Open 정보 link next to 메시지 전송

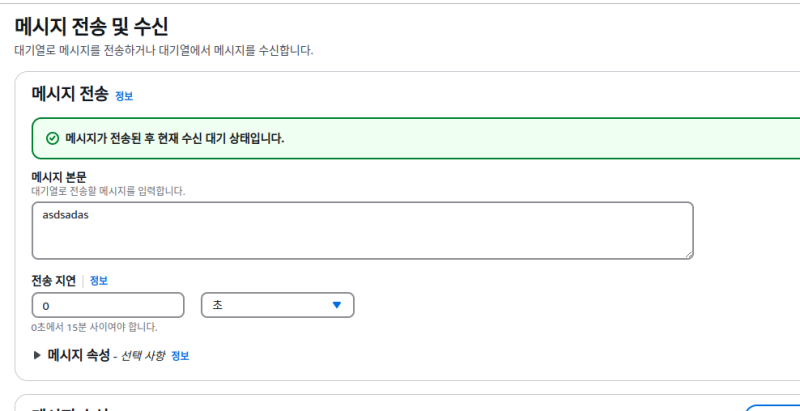coord(124,96)
